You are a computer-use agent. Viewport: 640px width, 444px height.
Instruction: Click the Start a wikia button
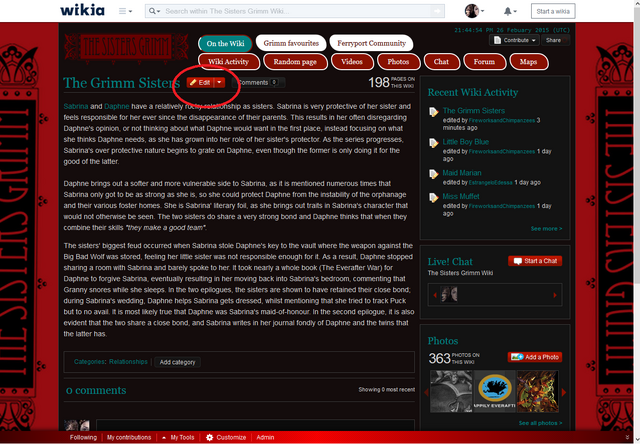[553, 11]
